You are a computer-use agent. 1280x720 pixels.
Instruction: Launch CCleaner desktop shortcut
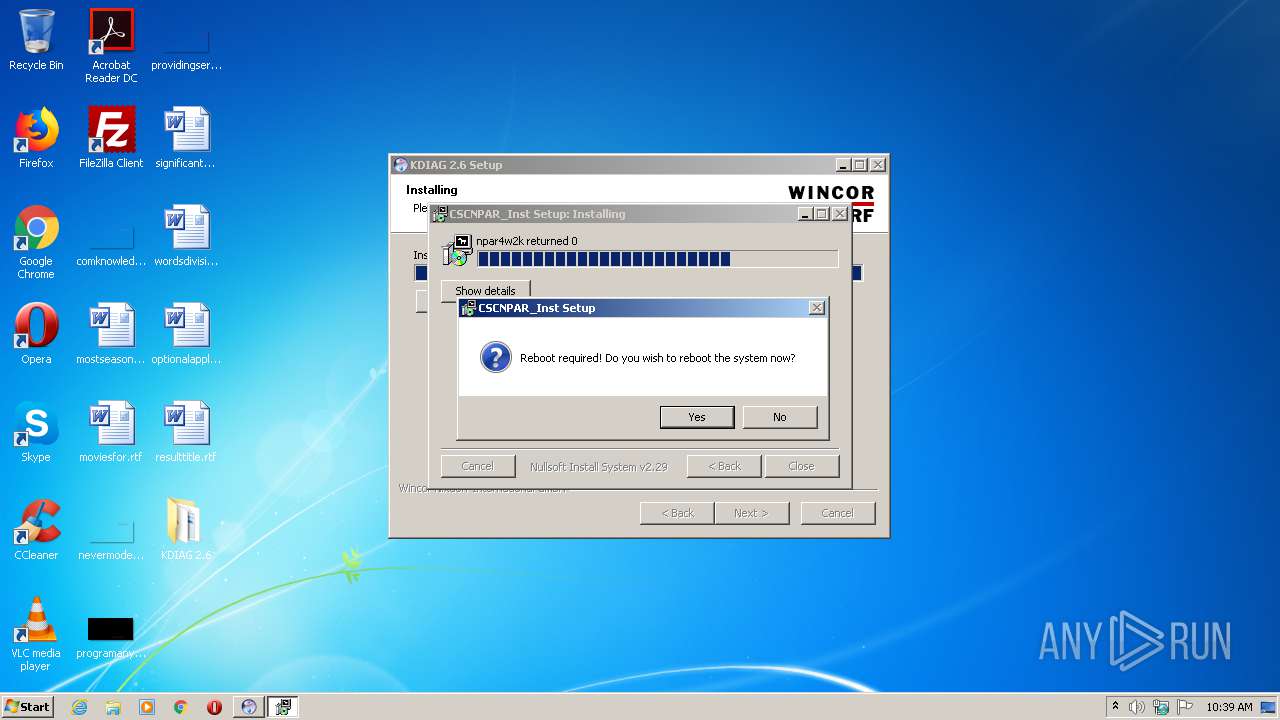pos(36,530)
